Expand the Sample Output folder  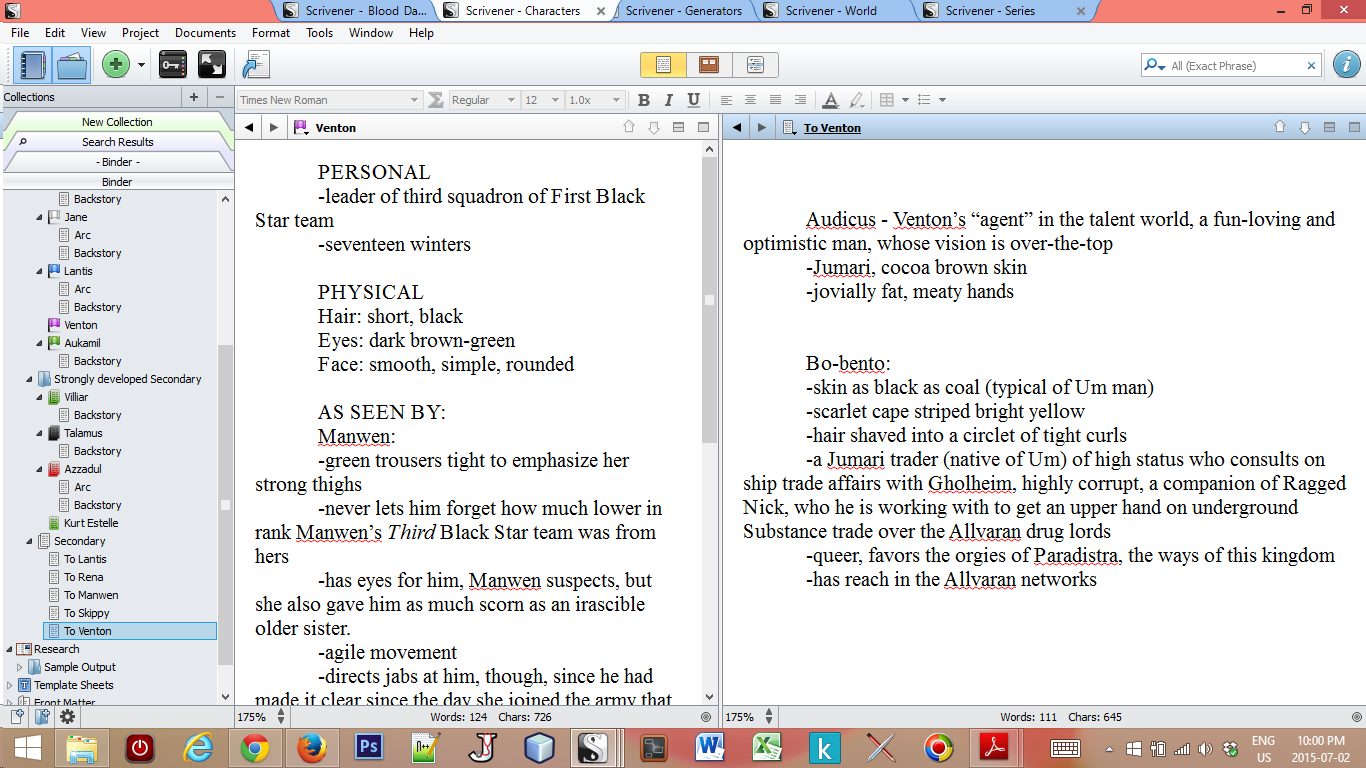click(x=19, y=667)
